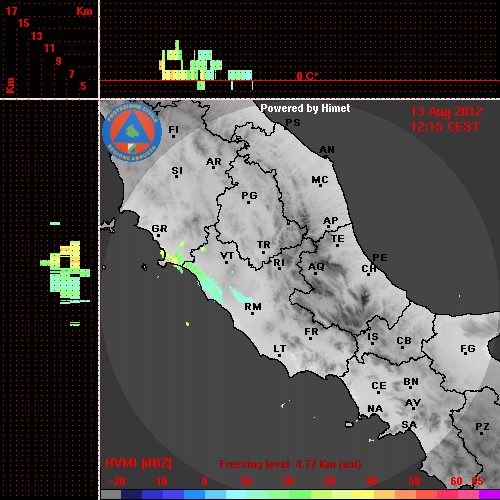Click the gray swatch at scale start
The width and height of the screenshot is (500, 500).
pyautogui.click(x=111, y=495)
